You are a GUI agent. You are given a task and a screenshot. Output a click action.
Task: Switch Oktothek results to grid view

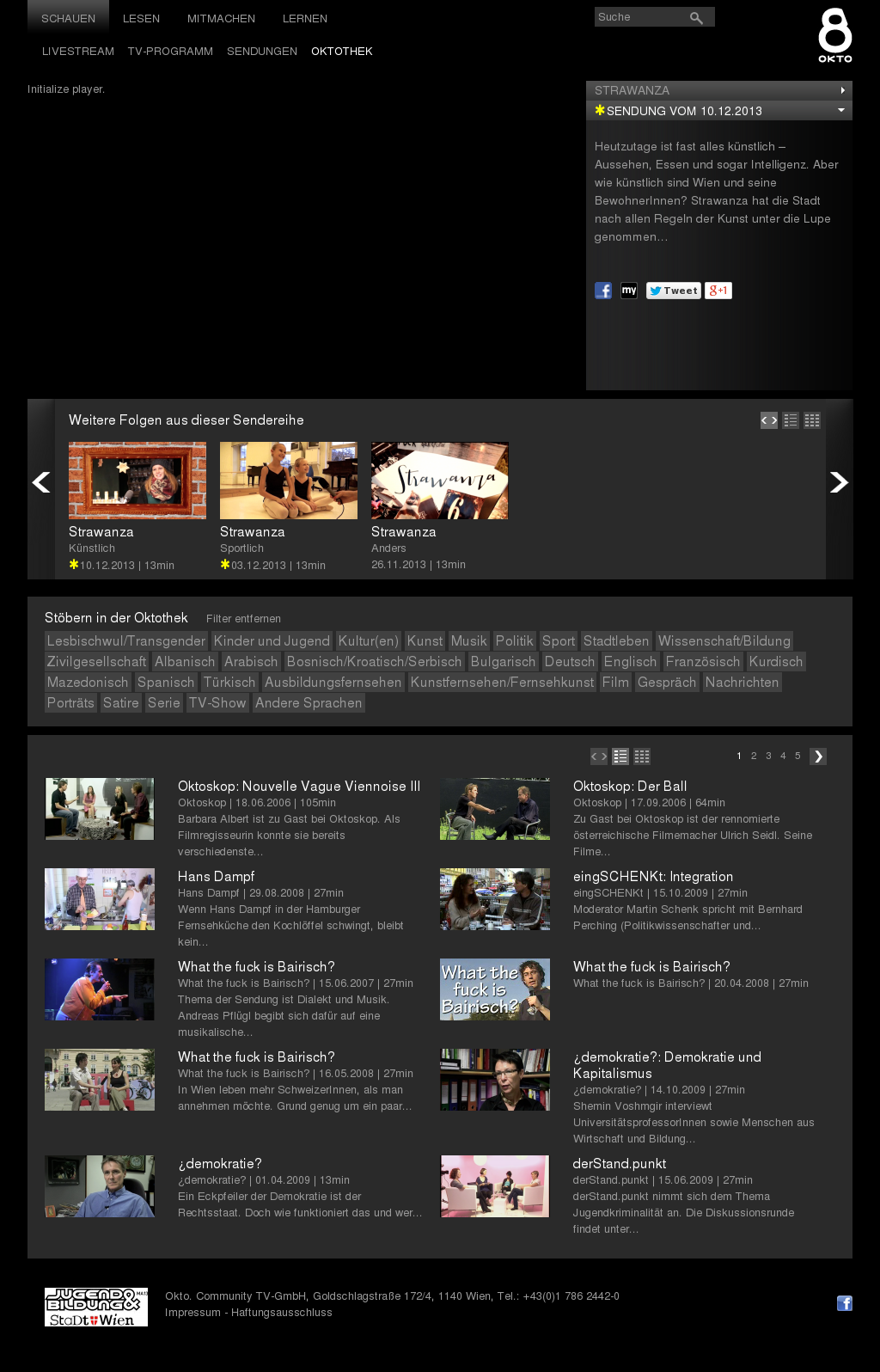tap(642, 756)
